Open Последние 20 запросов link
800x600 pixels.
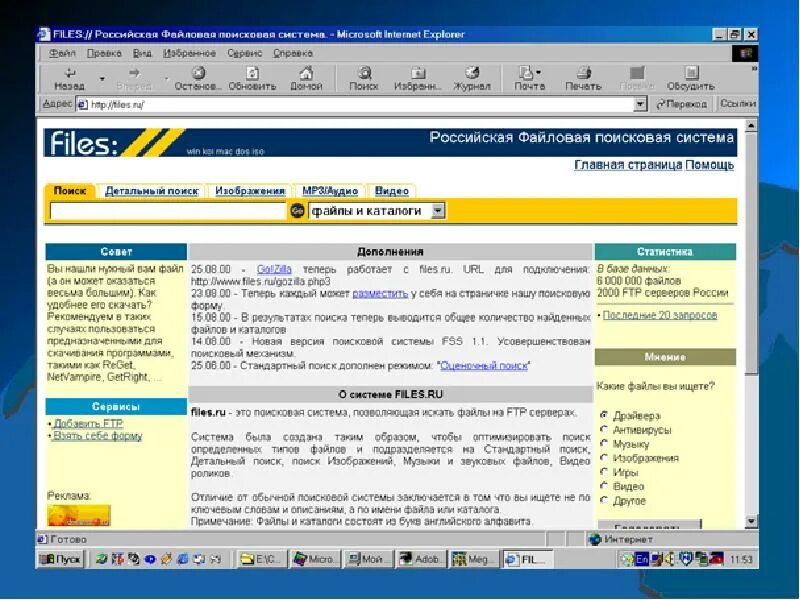(660, 315)
